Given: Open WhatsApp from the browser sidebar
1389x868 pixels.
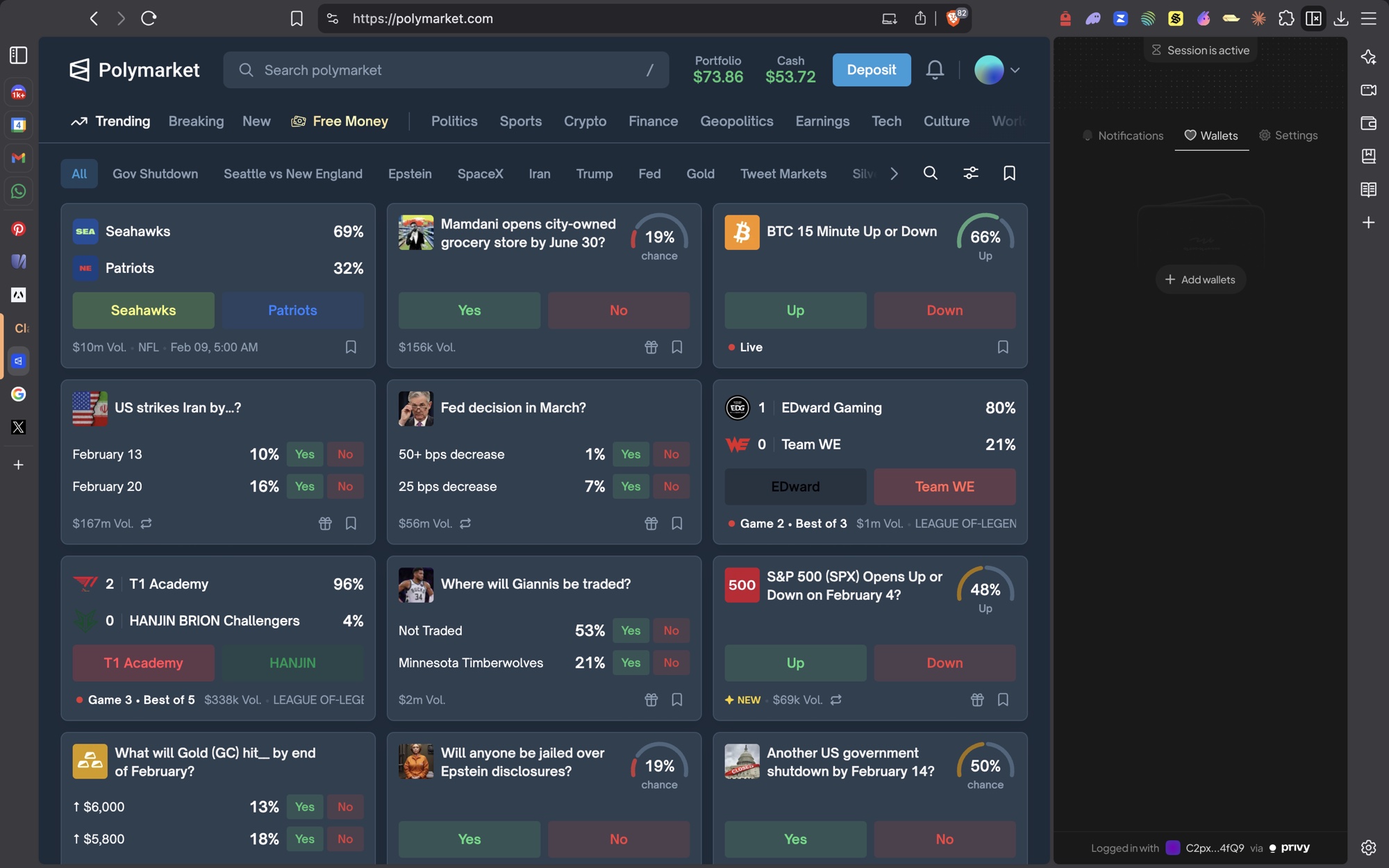Looking at the screenshot, I should [19, 191].
